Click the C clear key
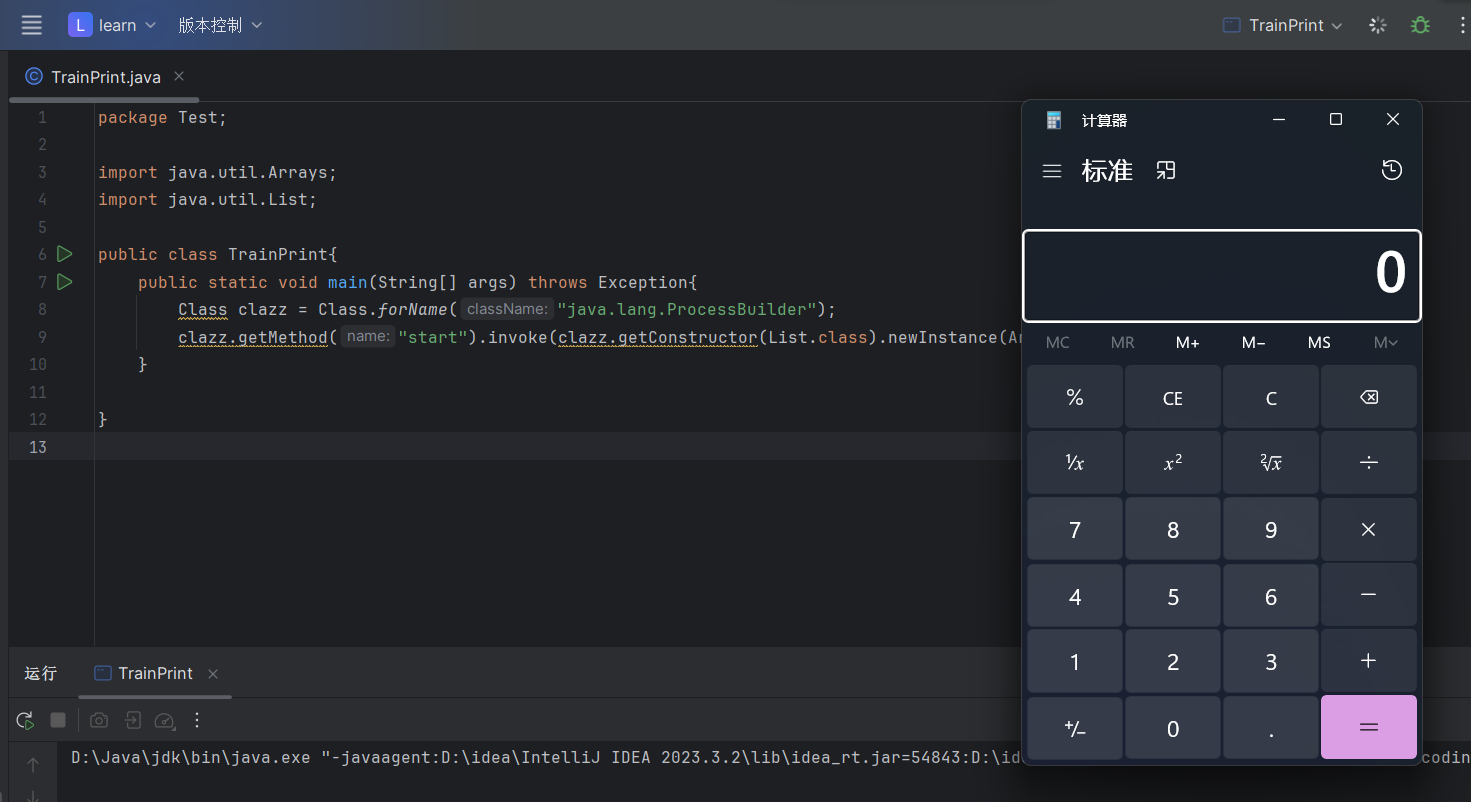Viewport: 1471px width, 802px height. 1271,397
